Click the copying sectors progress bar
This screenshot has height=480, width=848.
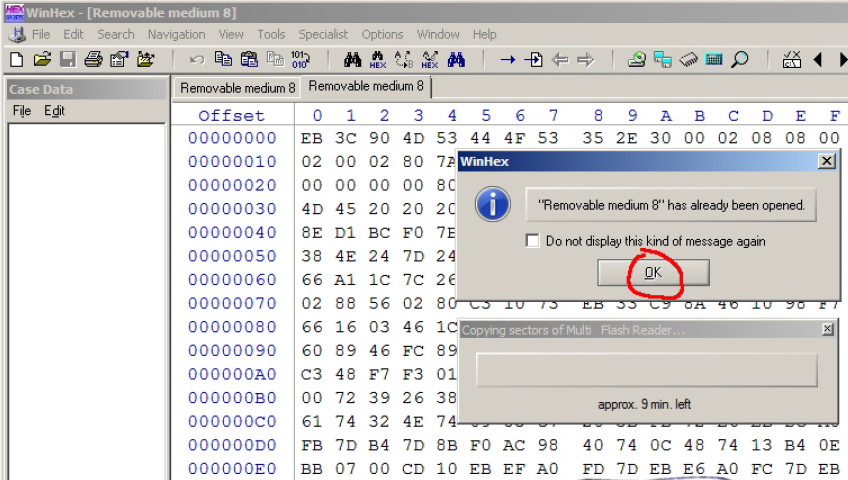coord(647,370)
